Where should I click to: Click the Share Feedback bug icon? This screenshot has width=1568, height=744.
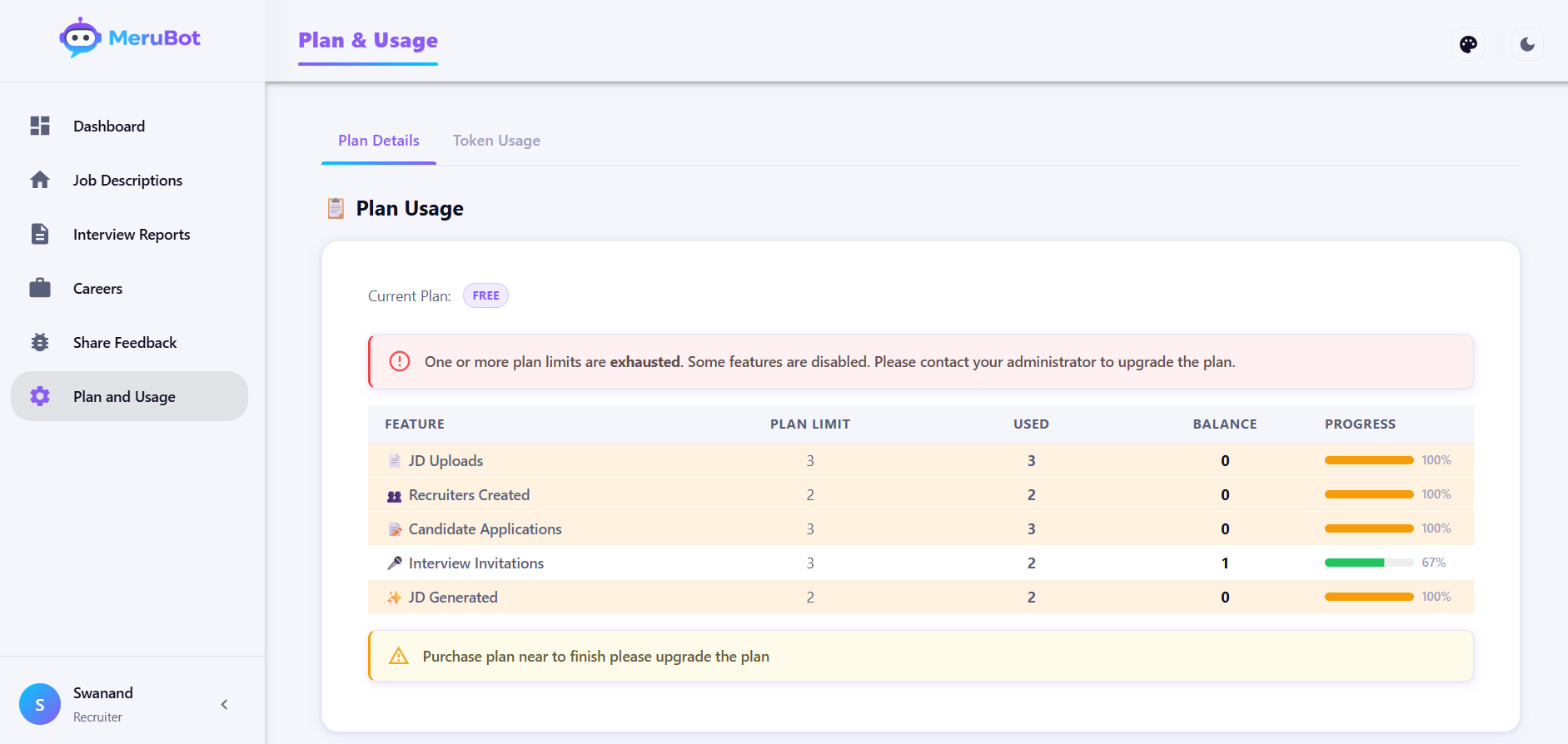click(x=40, y=342)
